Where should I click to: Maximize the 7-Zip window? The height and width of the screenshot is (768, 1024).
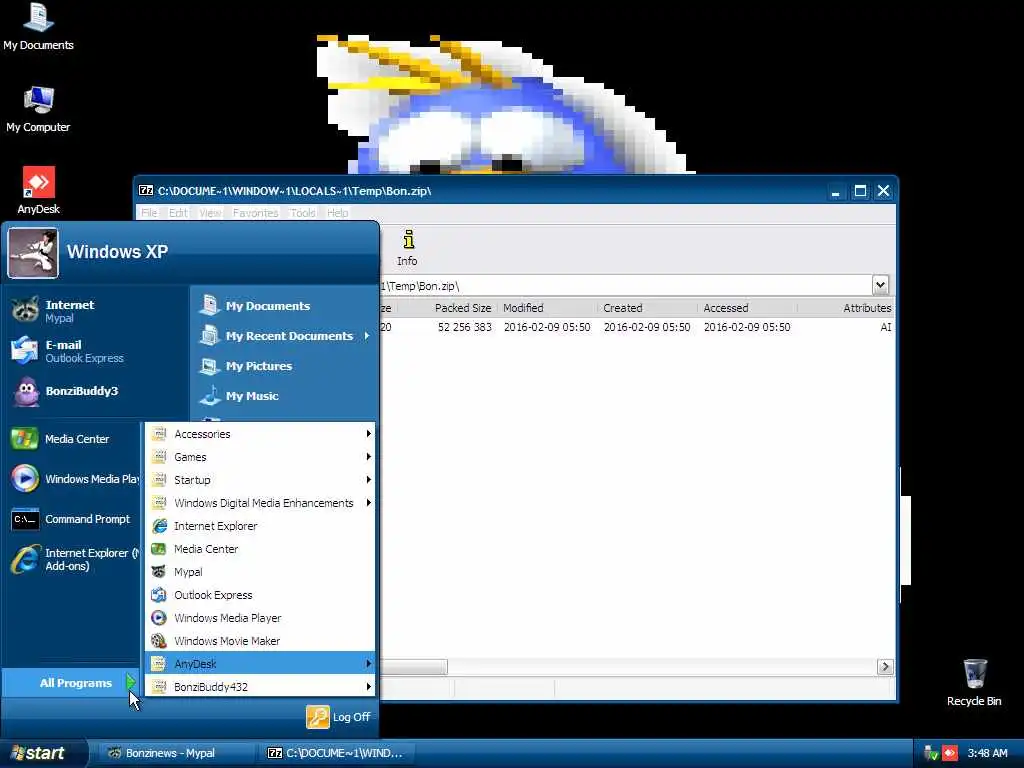pos(860,191)
